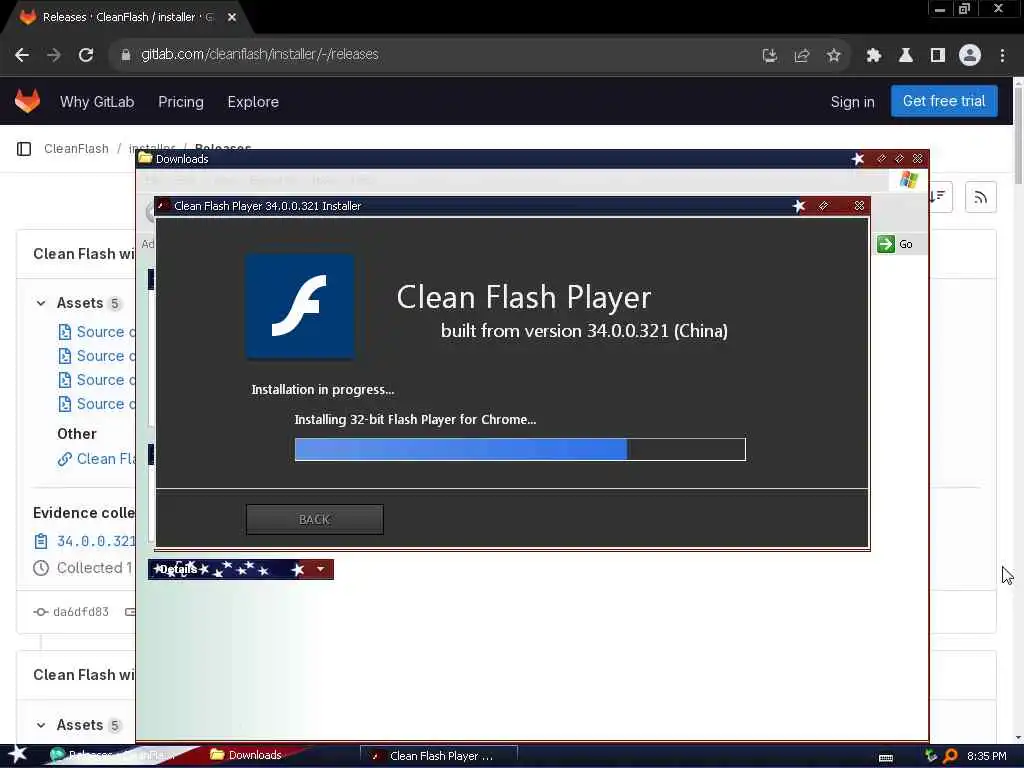
Task: Click 'Installing 32-bit Flash Player for Chrome...' status
Action: (415, 419)
